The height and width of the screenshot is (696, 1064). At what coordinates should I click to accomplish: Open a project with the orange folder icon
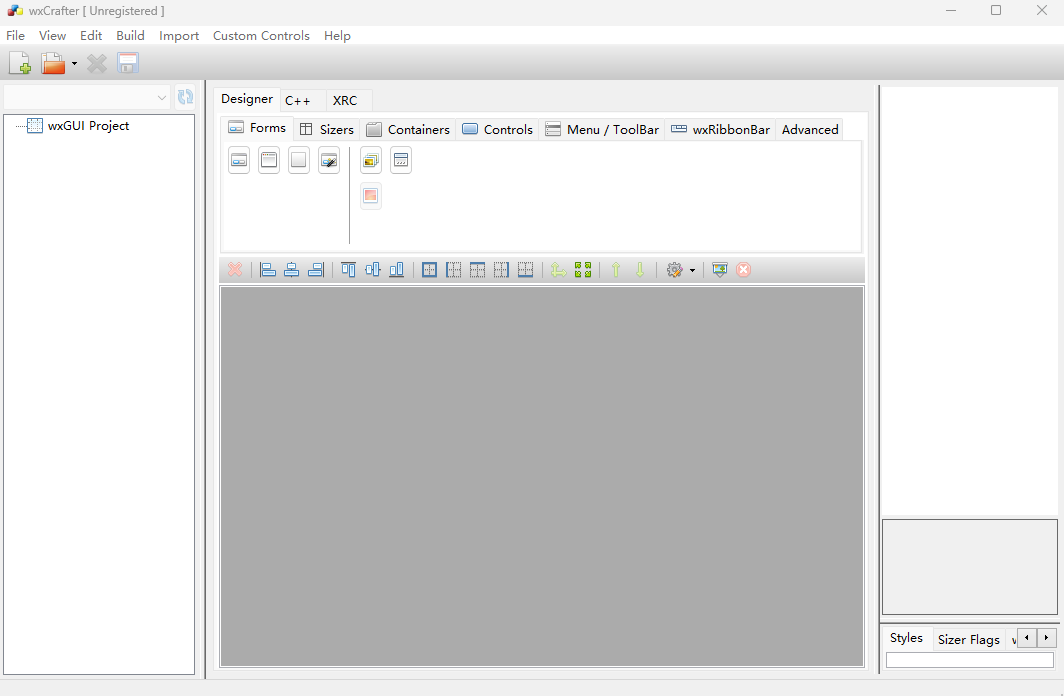coord(53,64)
